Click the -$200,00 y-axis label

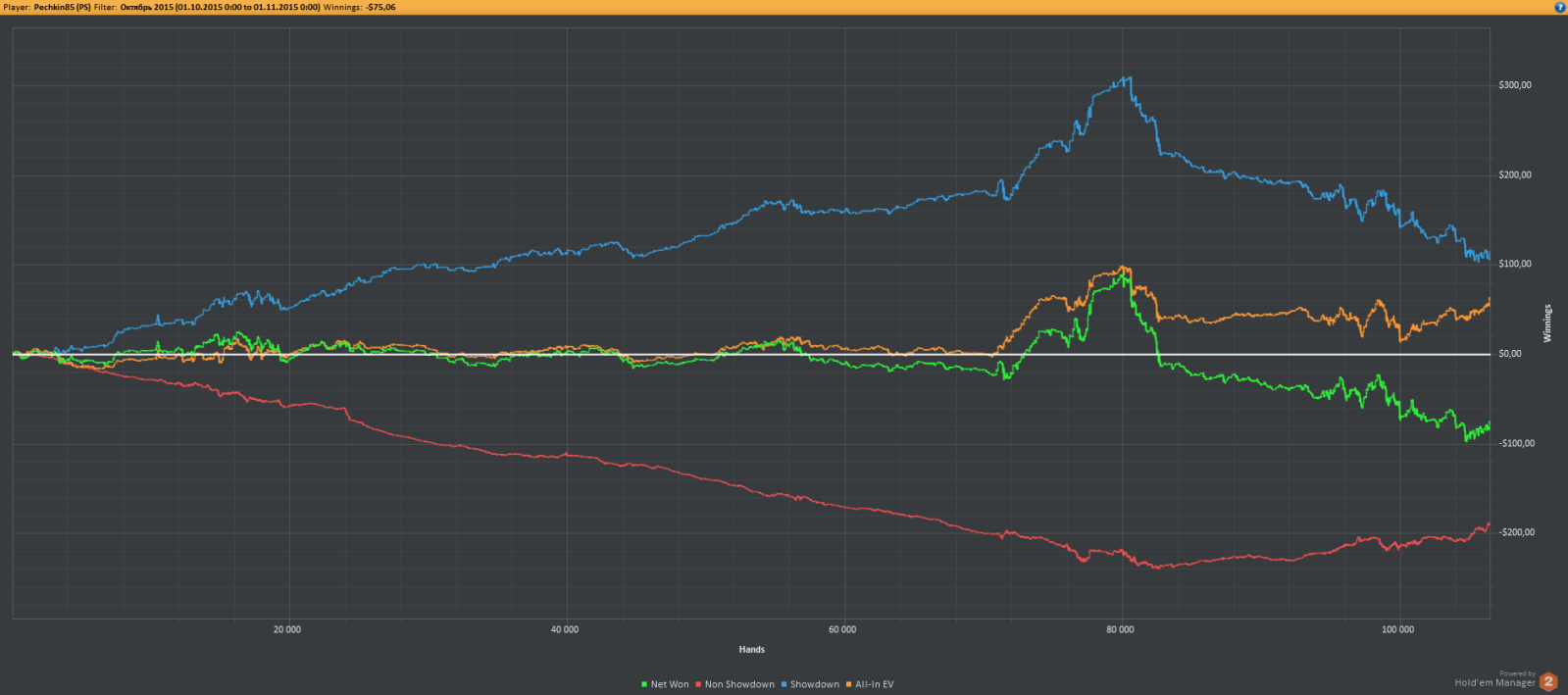click(x=1515, y=532)
